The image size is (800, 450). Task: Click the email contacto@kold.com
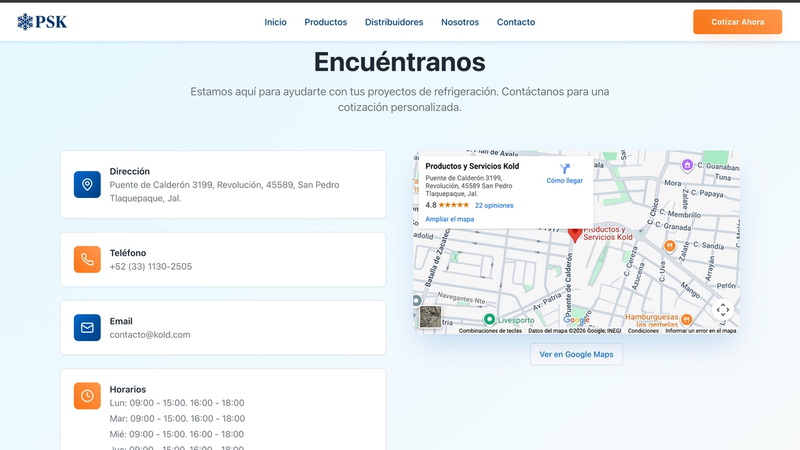coord(150,335)
